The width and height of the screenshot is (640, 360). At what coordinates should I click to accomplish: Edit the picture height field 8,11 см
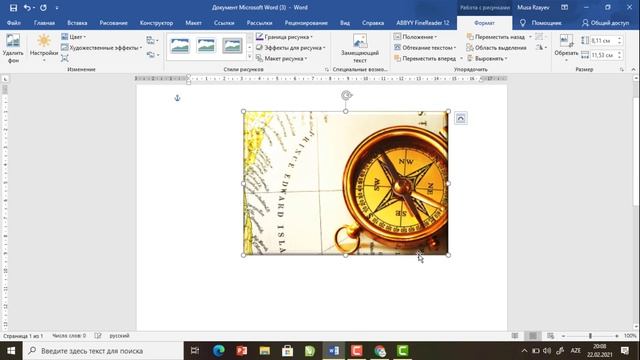602,40
